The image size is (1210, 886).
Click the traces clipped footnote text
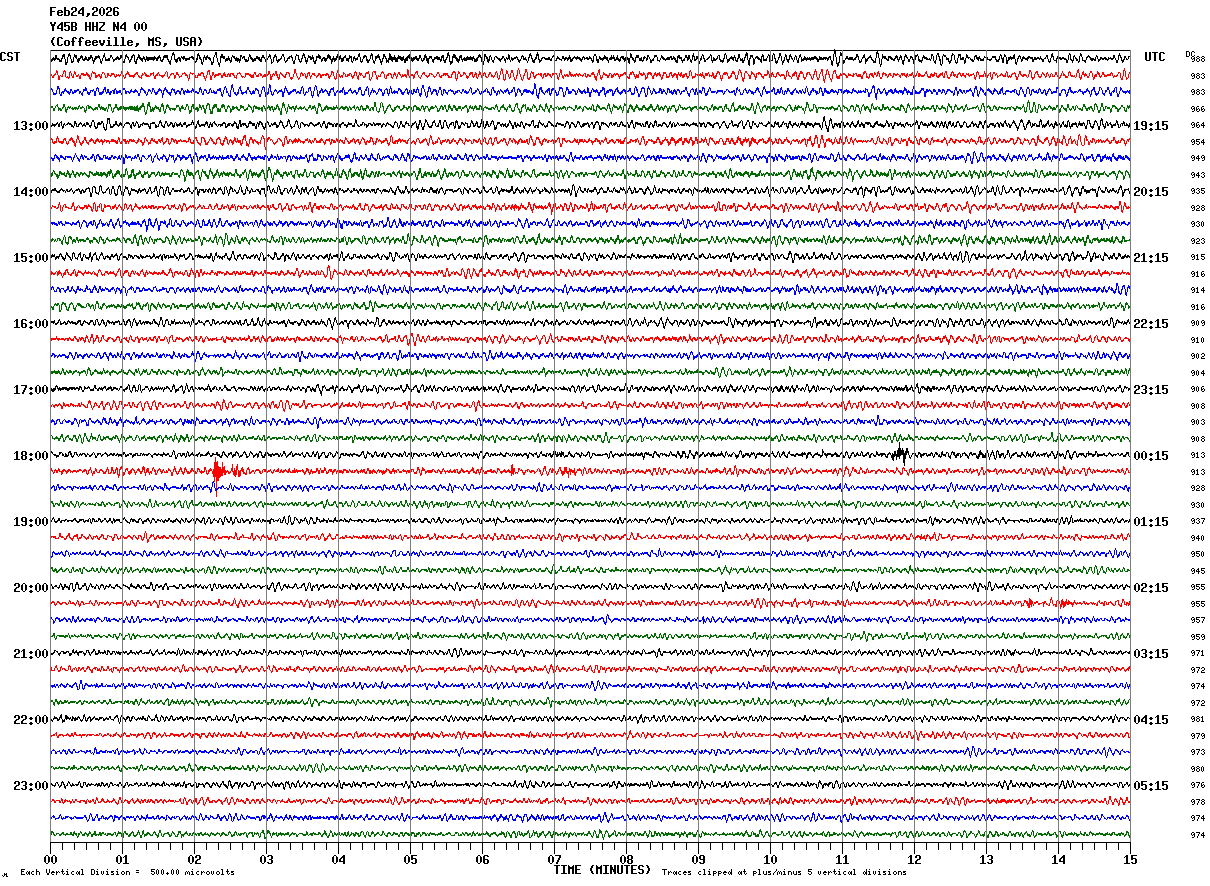click(784, 872)
